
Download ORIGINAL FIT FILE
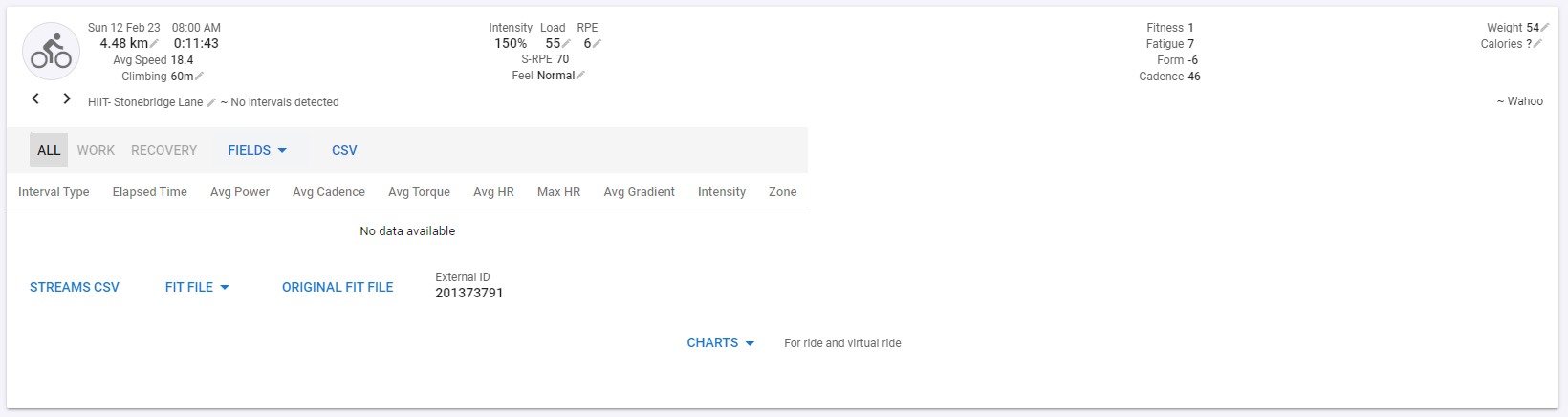click(338, 287)
